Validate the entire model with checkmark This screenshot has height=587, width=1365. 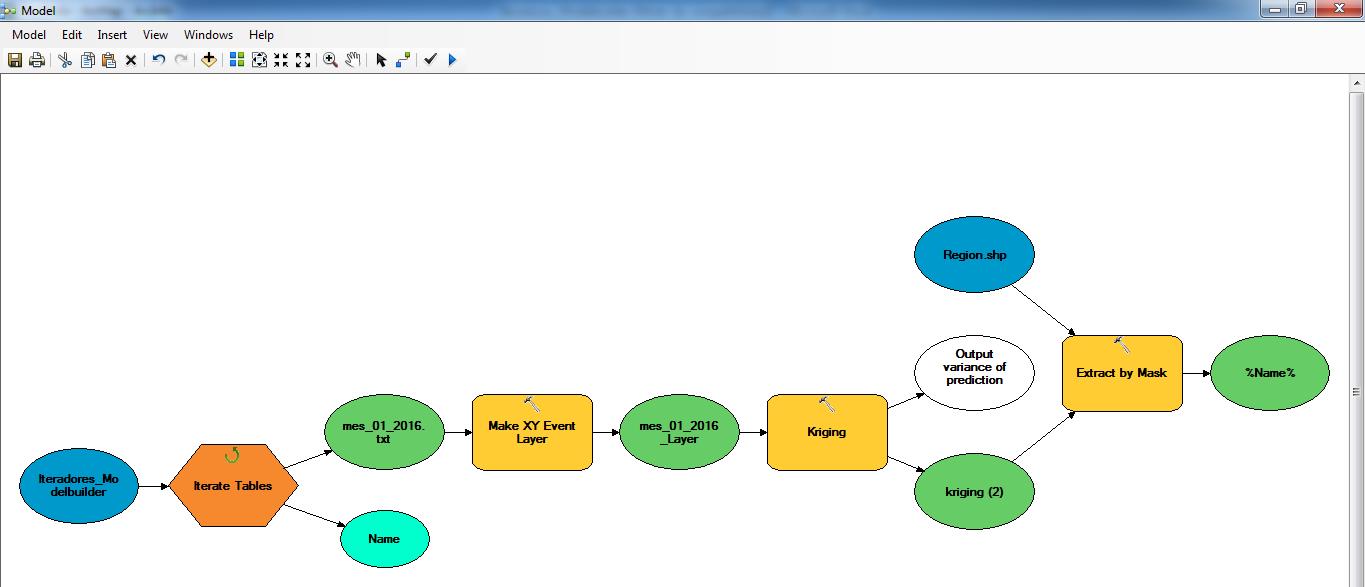coord(430,60)
